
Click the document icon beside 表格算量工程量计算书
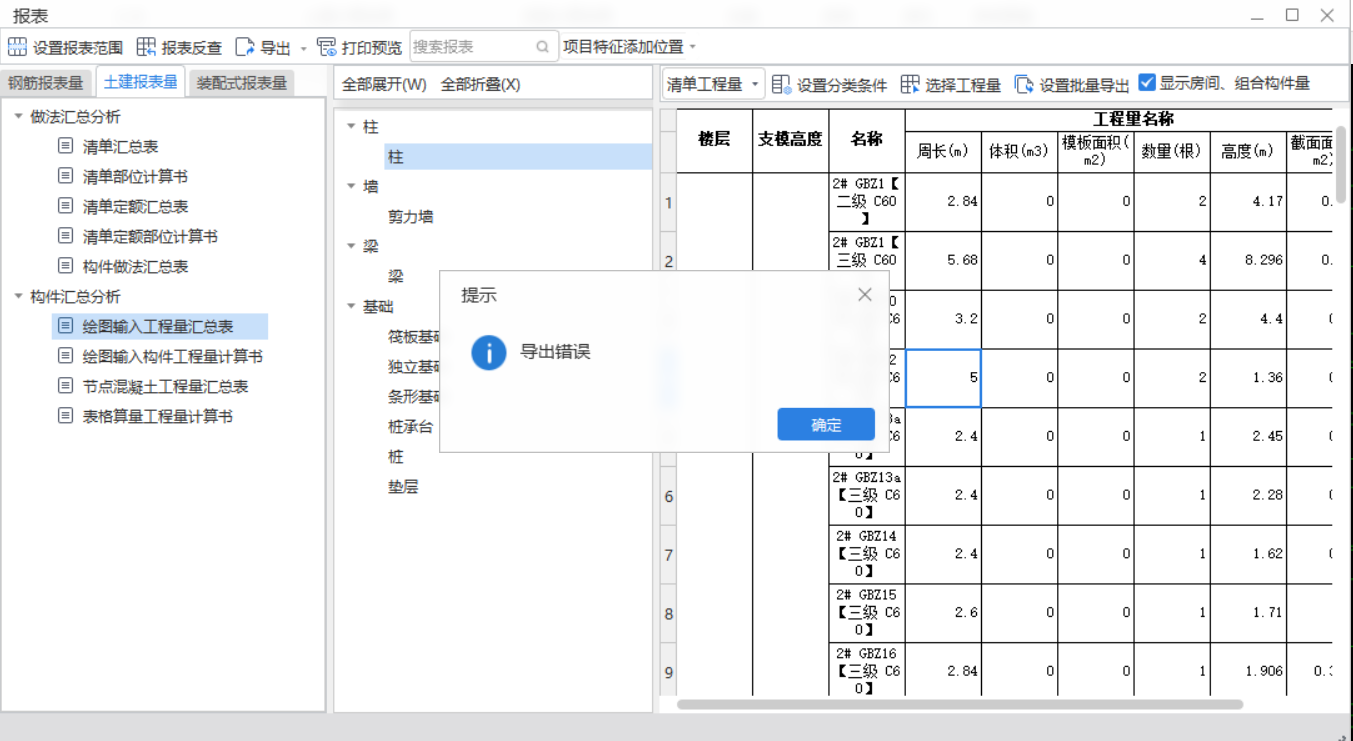tap(66, 416)
